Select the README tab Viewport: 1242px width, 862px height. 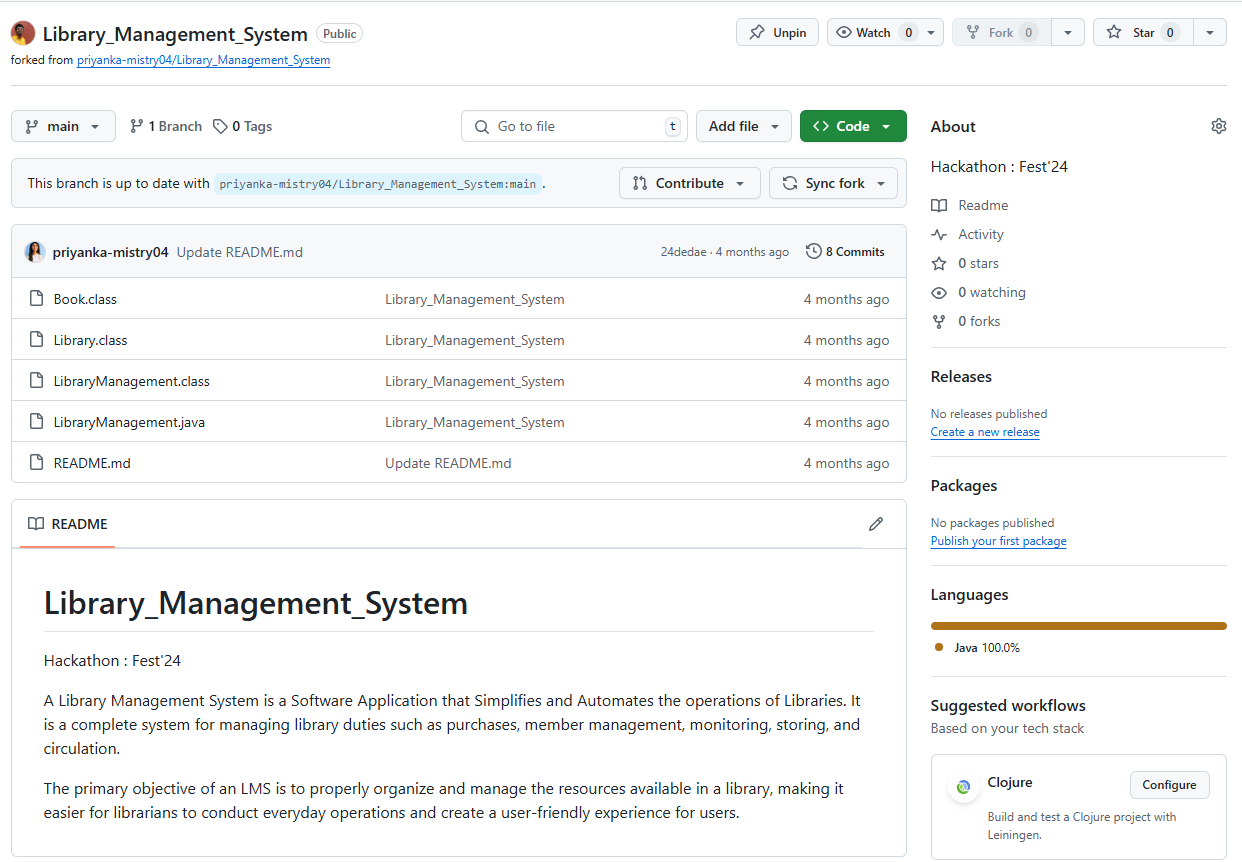[x=68, y=524]
